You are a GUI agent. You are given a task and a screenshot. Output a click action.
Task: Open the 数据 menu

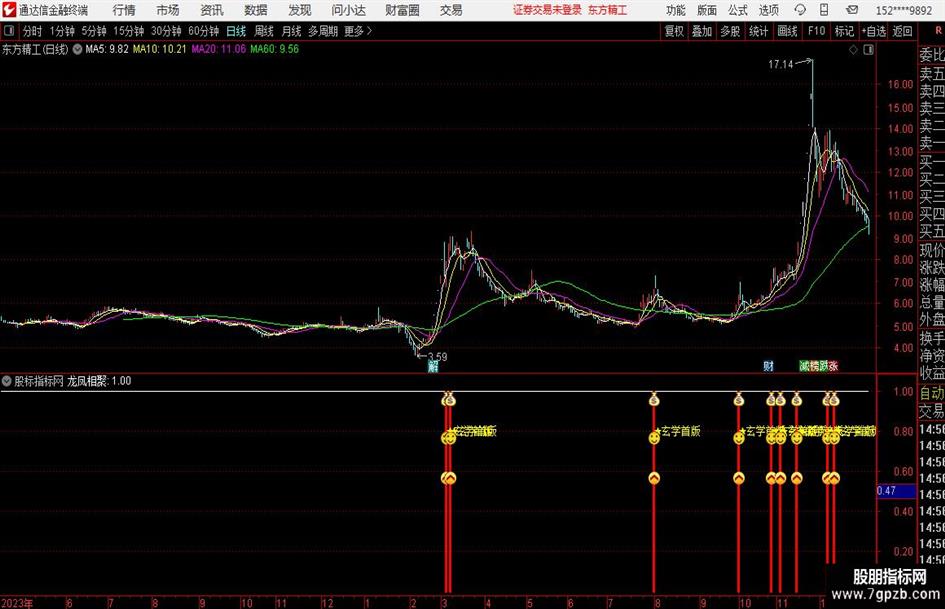click(256, 10)
